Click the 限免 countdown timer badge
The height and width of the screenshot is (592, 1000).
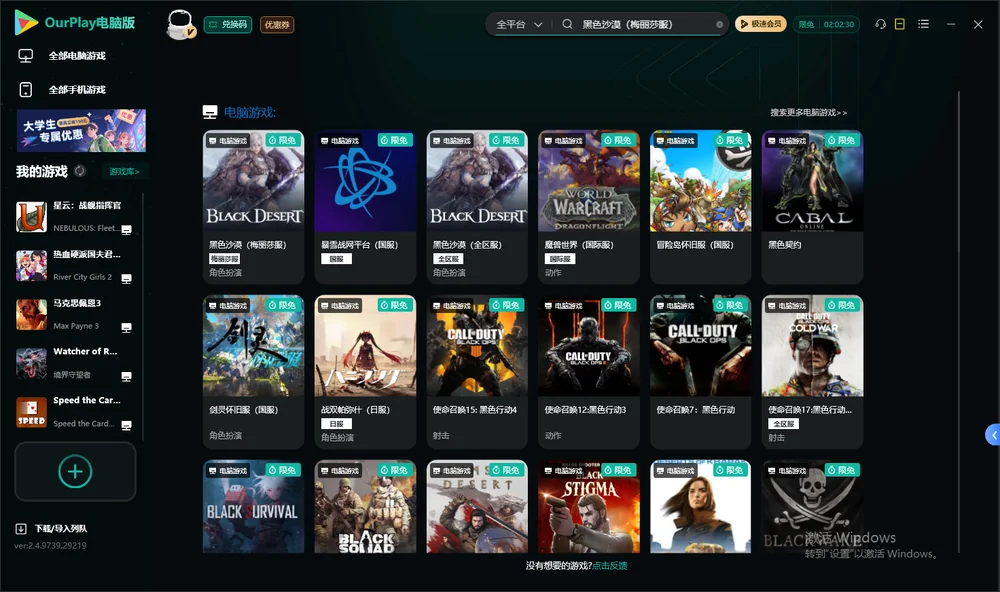(827, 24)
